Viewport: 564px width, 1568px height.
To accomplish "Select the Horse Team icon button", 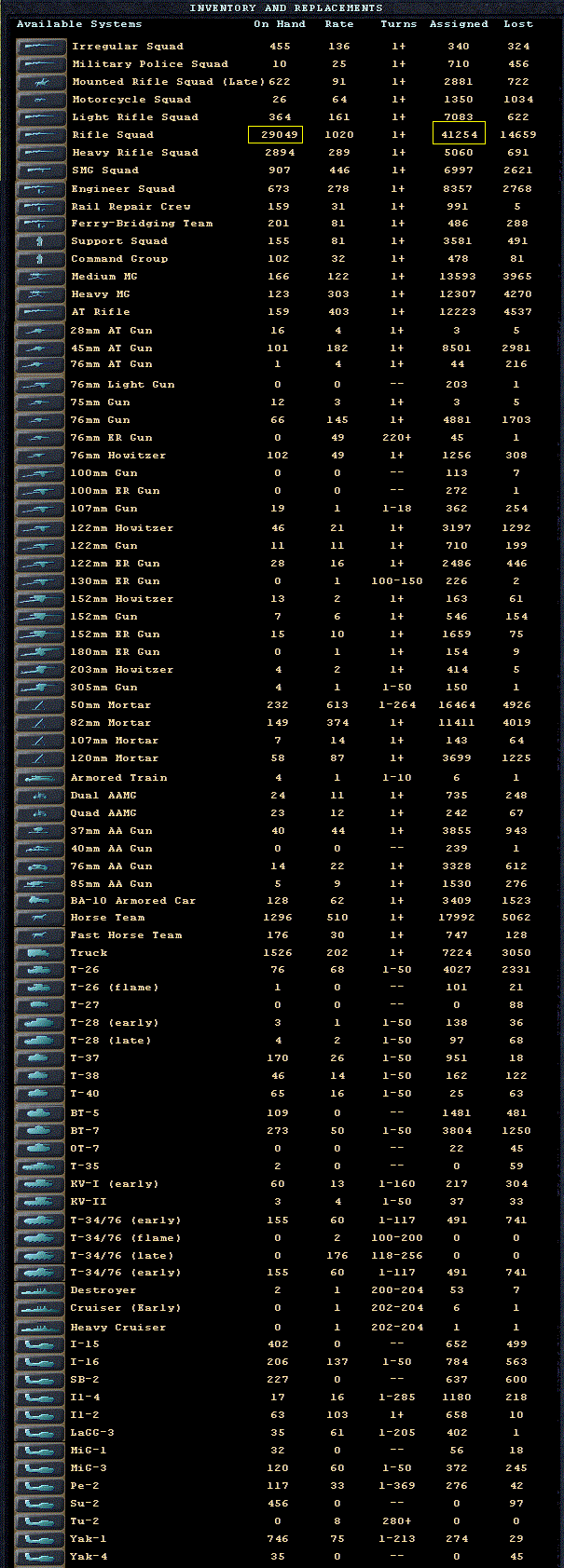I will 41,917.
